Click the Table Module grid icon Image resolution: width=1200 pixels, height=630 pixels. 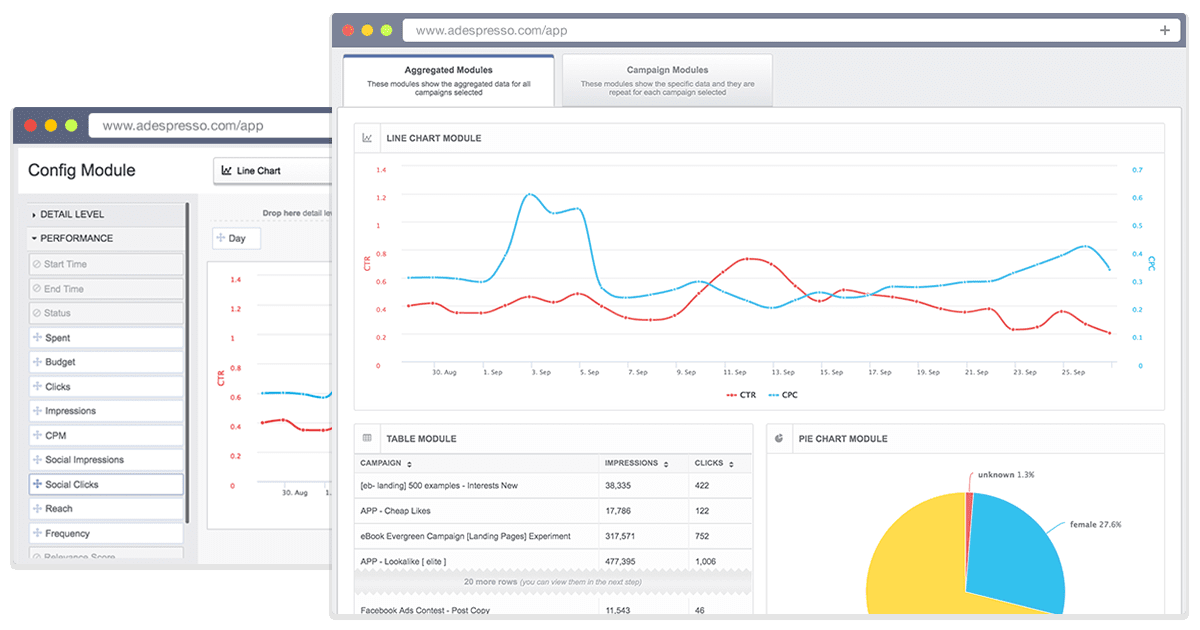click(x=367, y=438)
